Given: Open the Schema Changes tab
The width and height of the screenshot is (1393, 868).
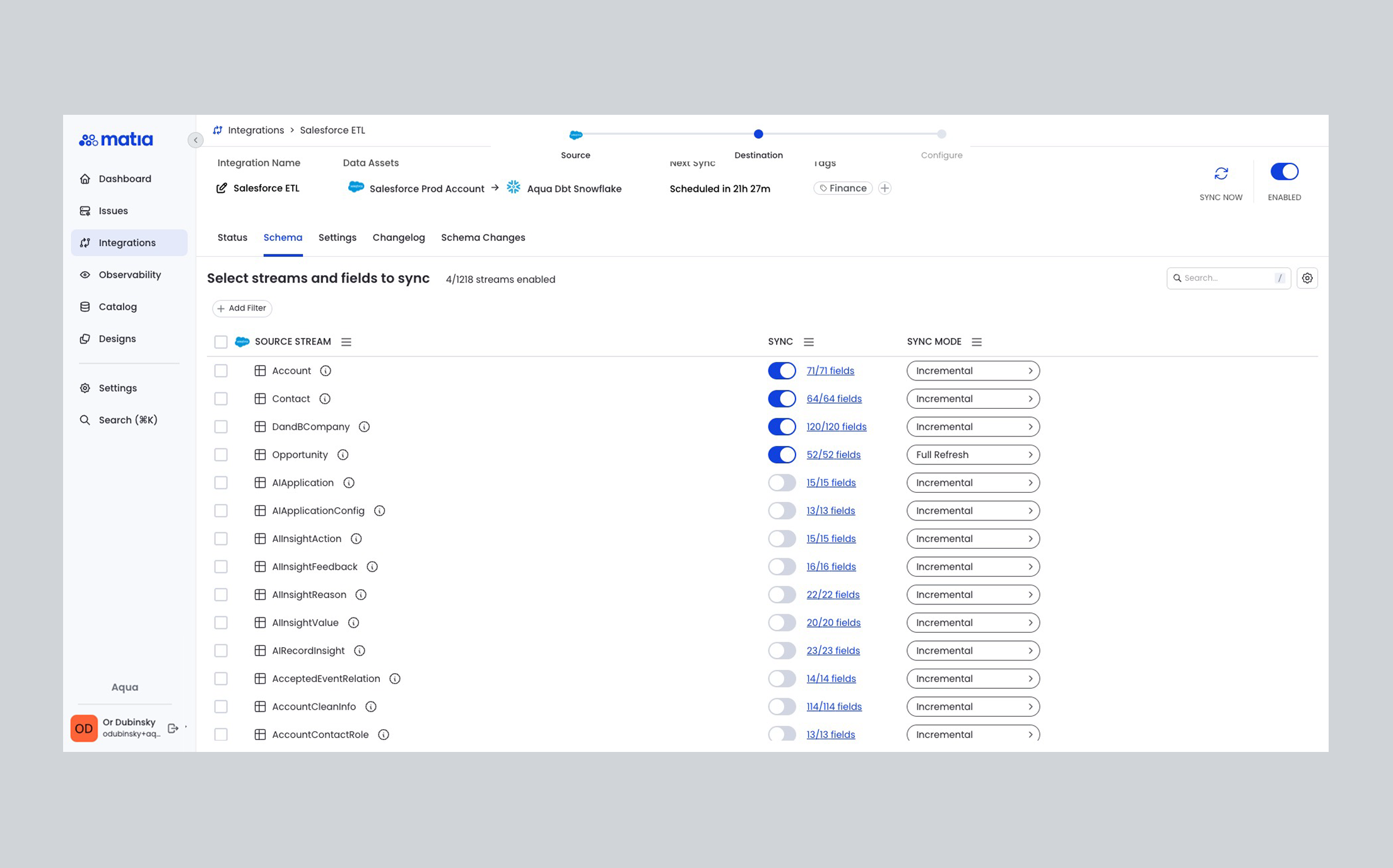Looking at the screenshot, I should [483, 238].
